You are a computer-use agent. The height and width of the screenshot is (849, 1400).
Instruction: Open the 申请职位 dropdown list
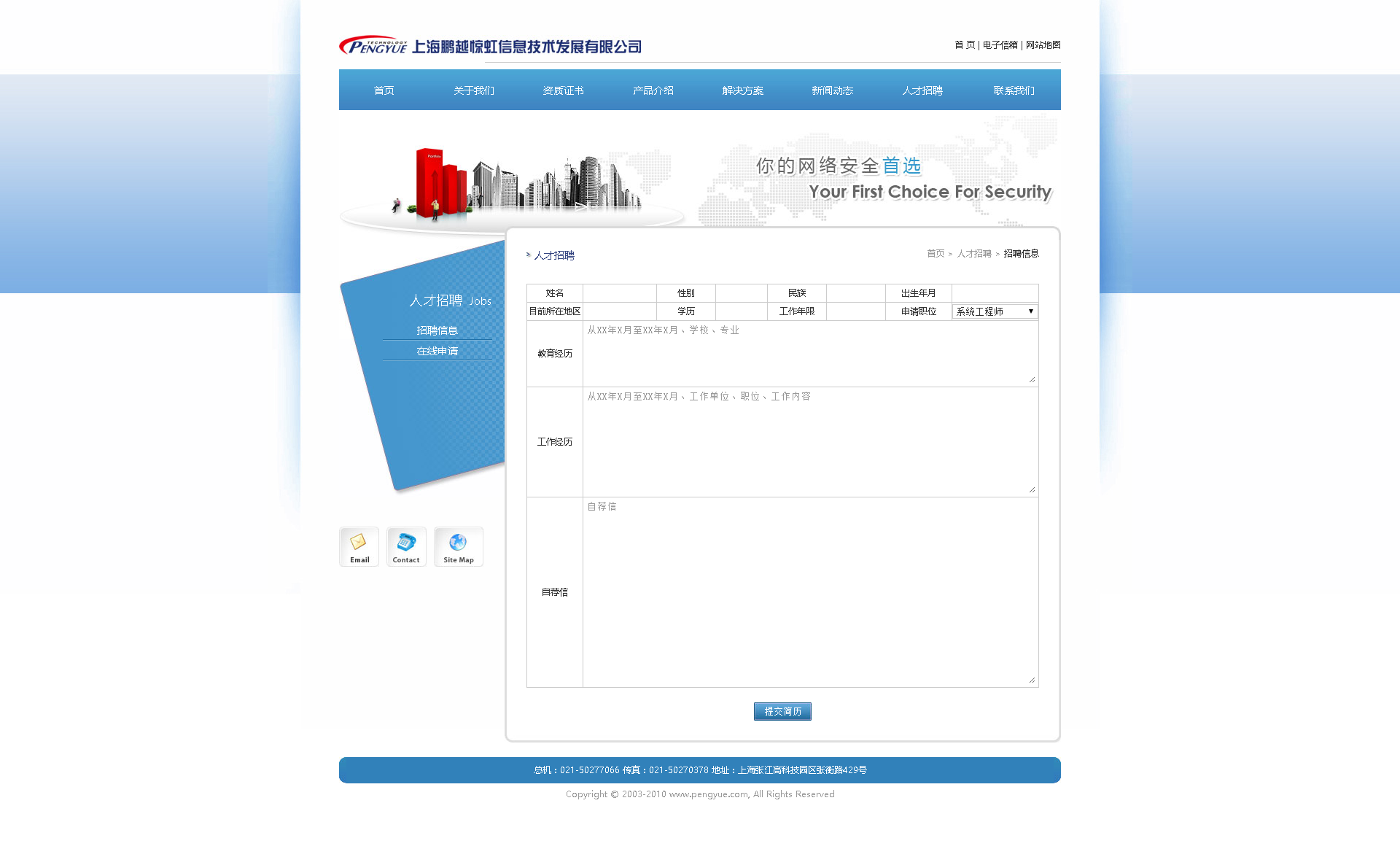tap(995, 311)
